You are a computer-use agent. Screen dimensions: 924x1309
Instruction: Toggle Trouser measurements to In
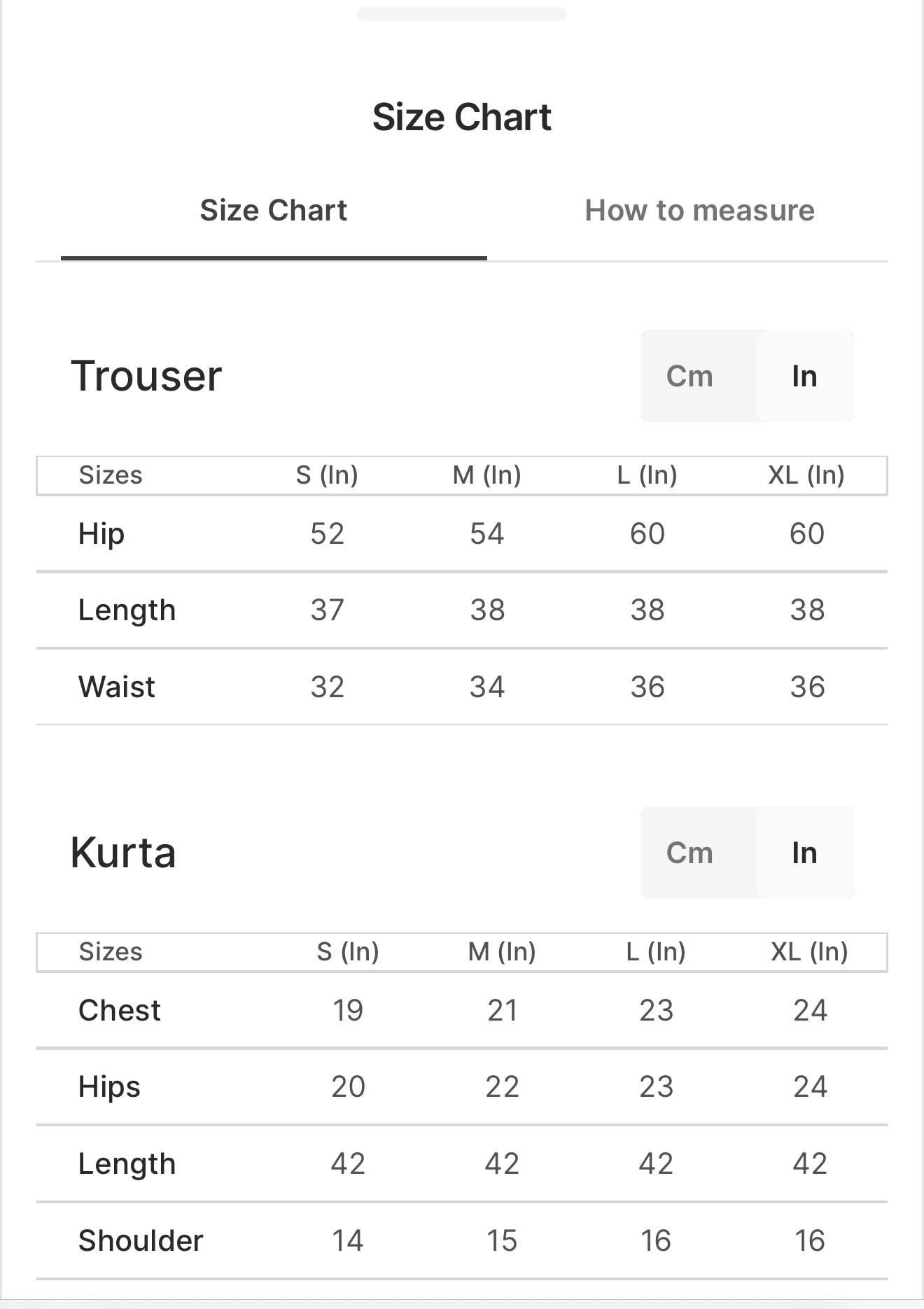(x=805, y=376)
